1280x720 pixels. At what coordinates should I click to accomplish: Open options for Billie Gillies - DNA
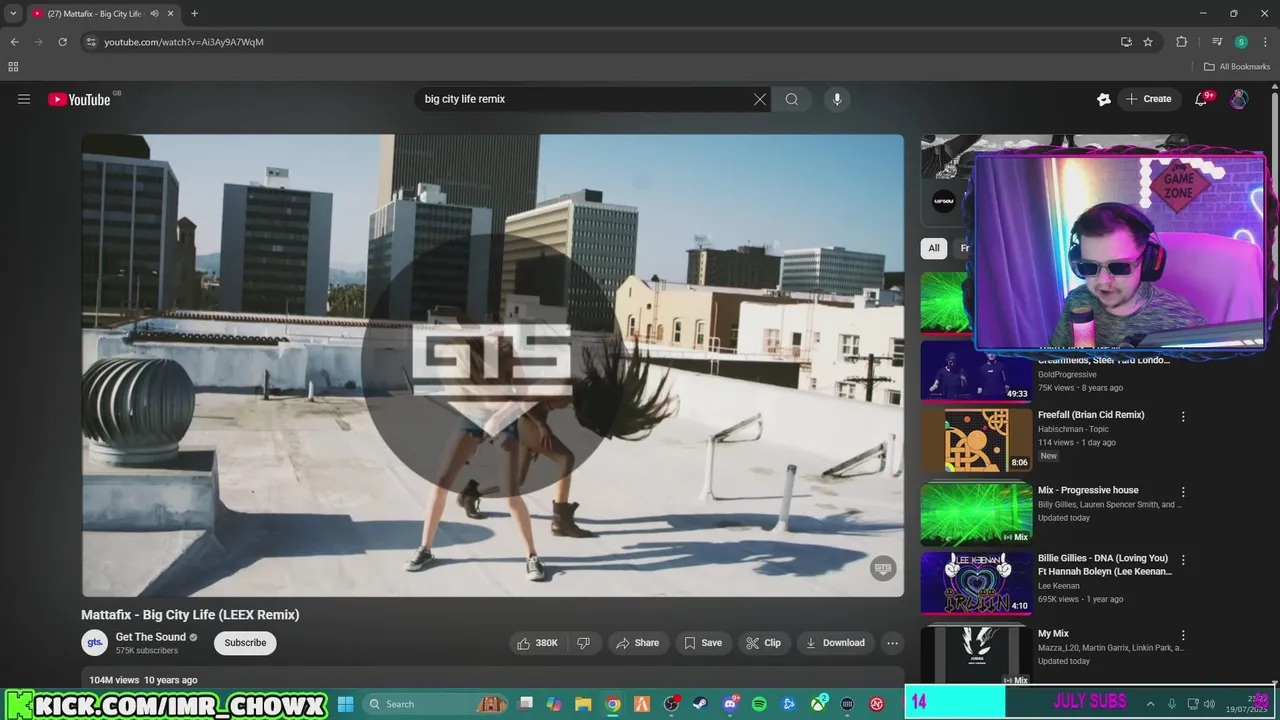pos(1183,560)
